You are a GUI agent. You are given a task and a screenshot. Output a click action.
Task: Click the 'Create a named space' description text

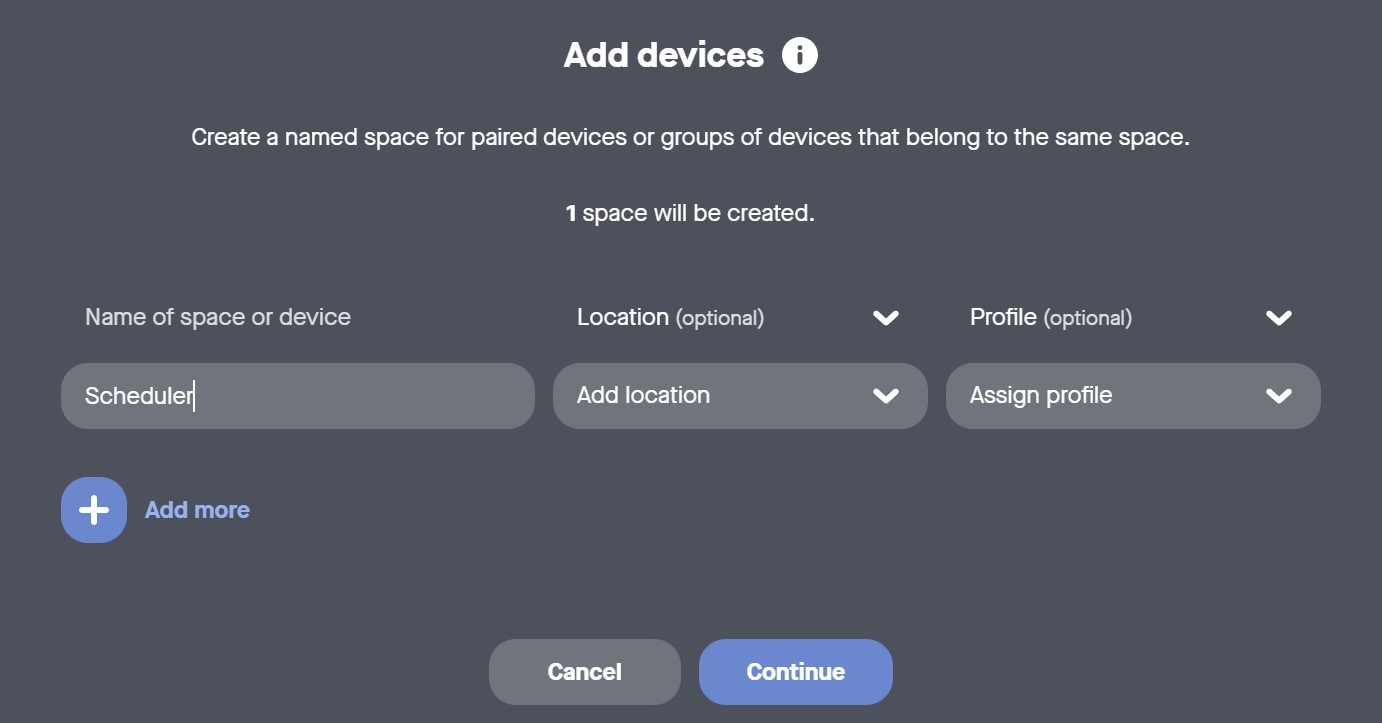coord(690,137)
